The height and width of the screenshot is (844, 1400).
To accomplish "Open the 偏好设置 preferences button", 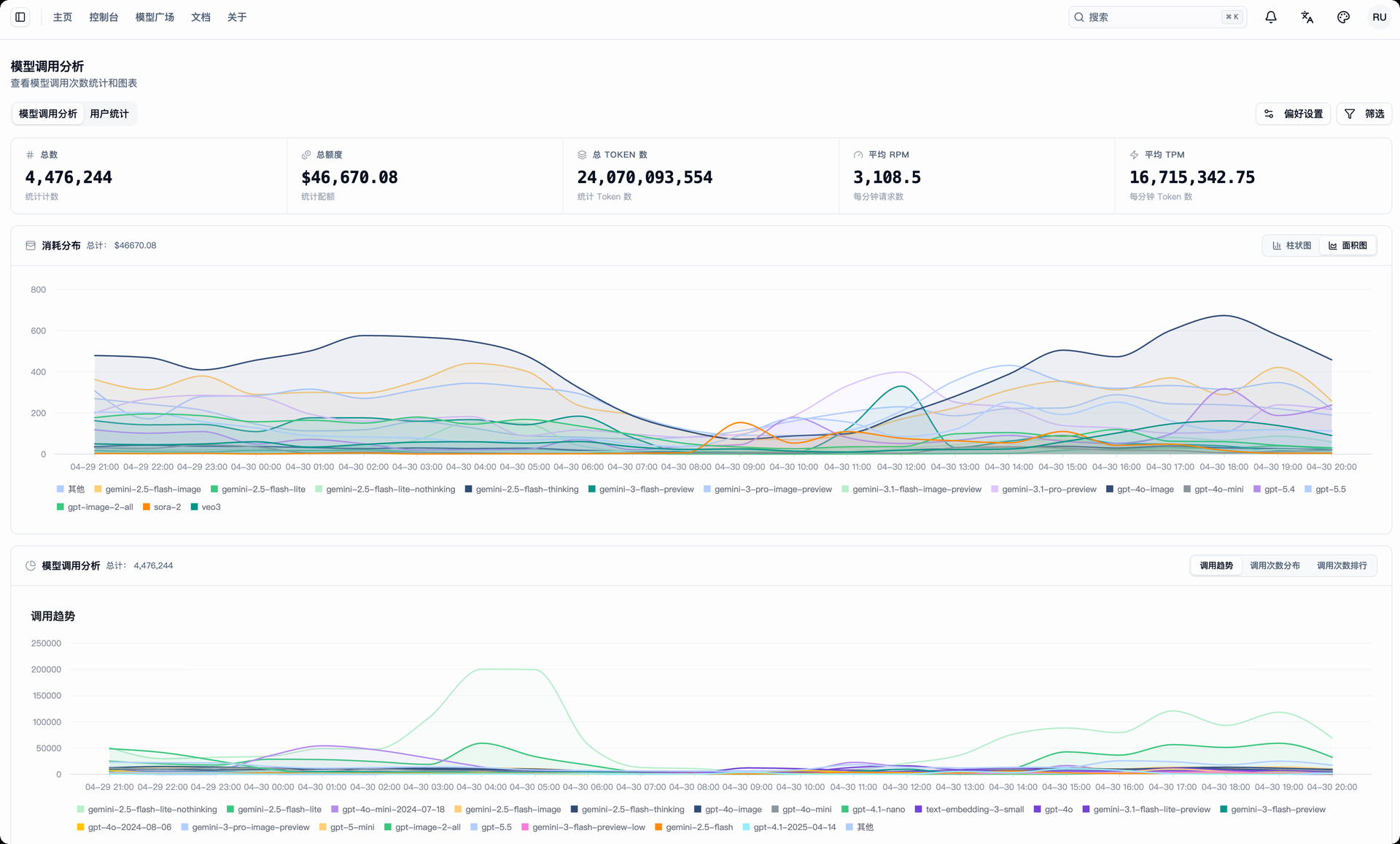I will click(x=1293, y=114).
